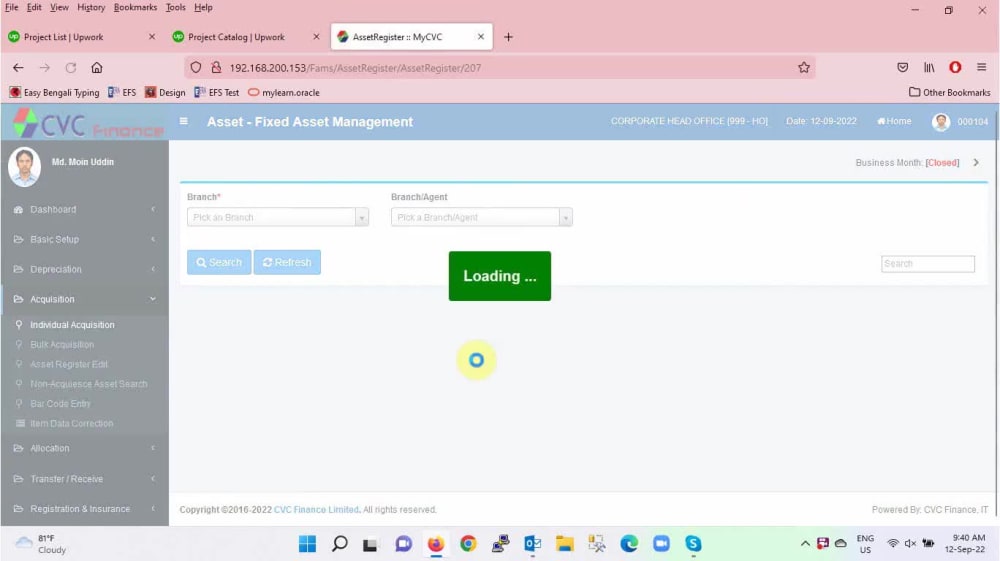The image size is (1000, 561).
Task: Click the Opera extension icon in toolbar
Action: coord(955,68)
